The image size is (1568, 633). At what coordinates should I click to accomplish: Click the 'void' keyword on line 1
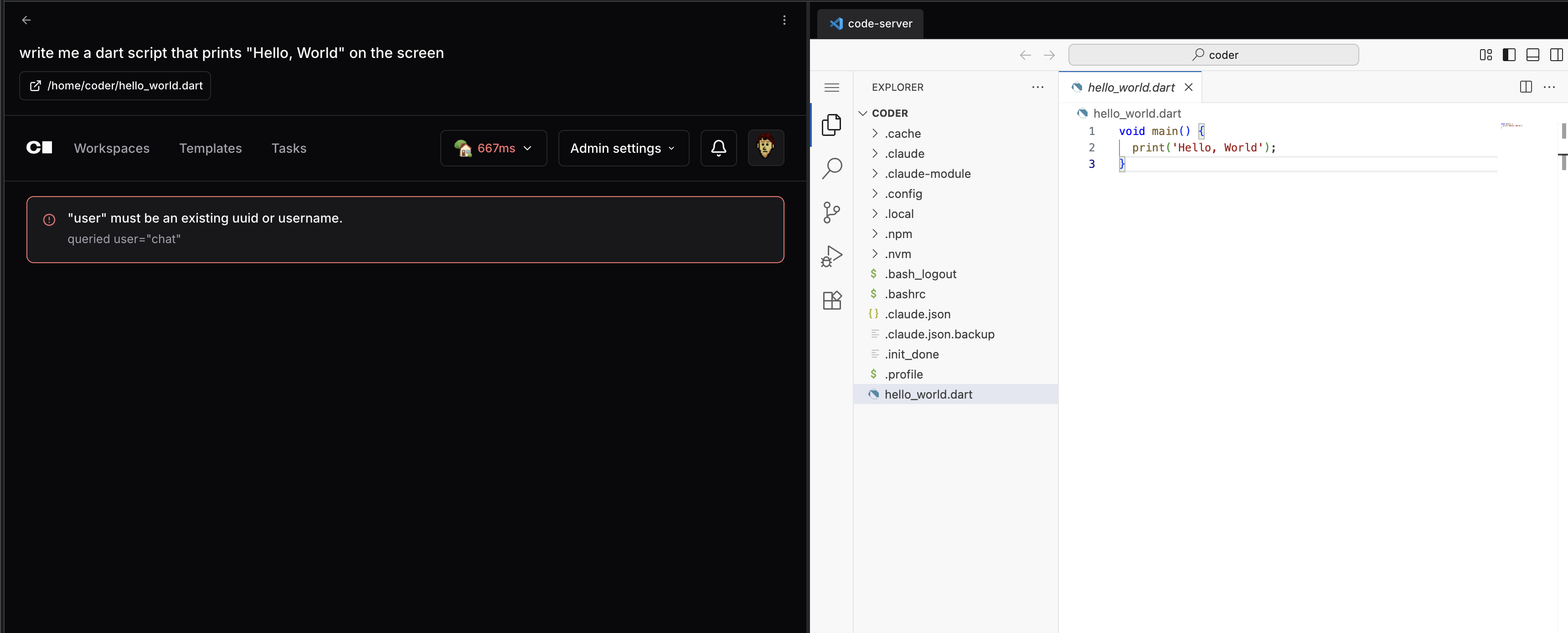[1132, 131]
